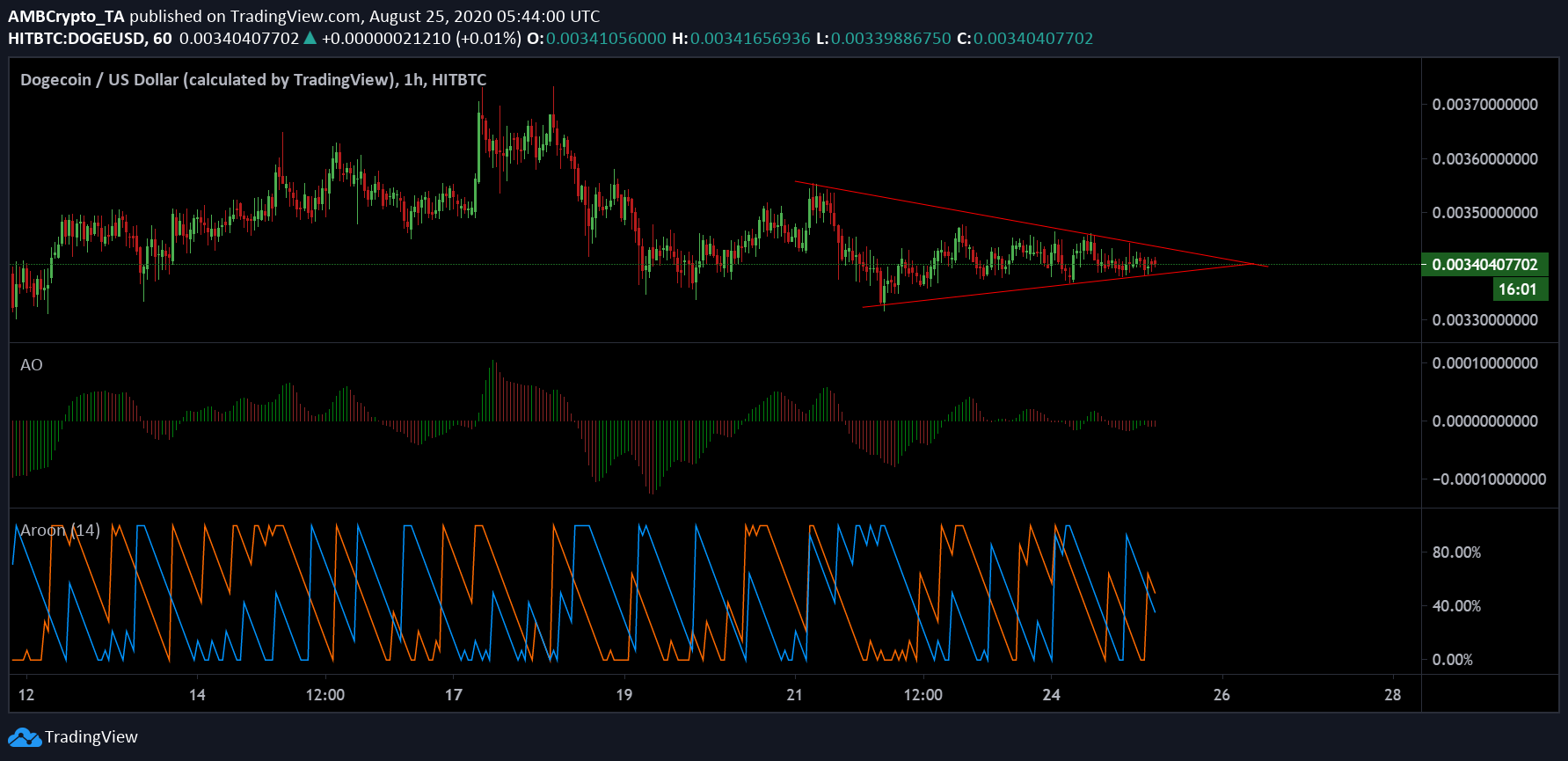The width and height of the screenshot is (1568, 761).
Task: Click the High value in the OHLC header
Action: 750,39
